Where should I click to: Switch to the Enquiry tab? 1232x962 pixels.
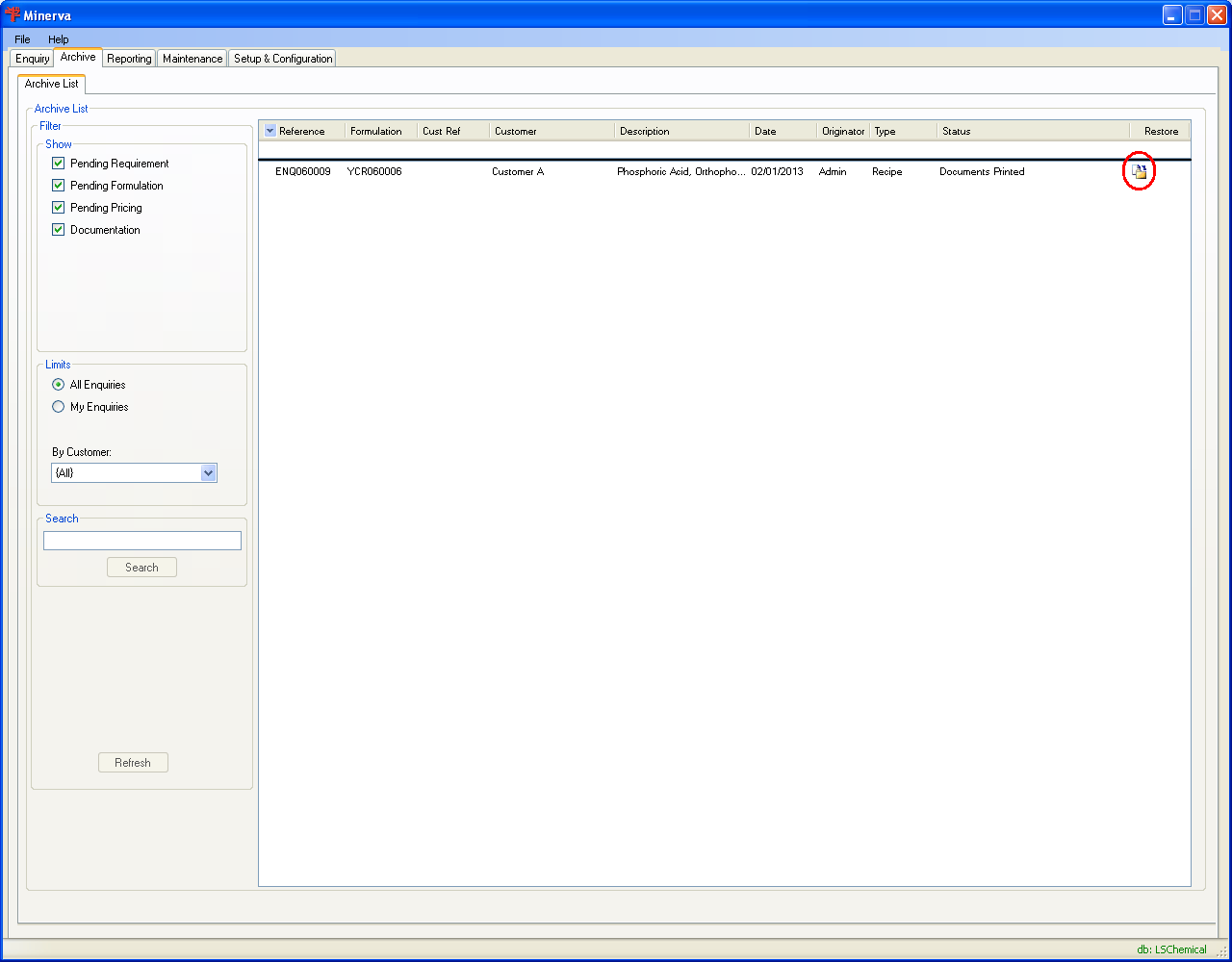click(x=32, y=59)
